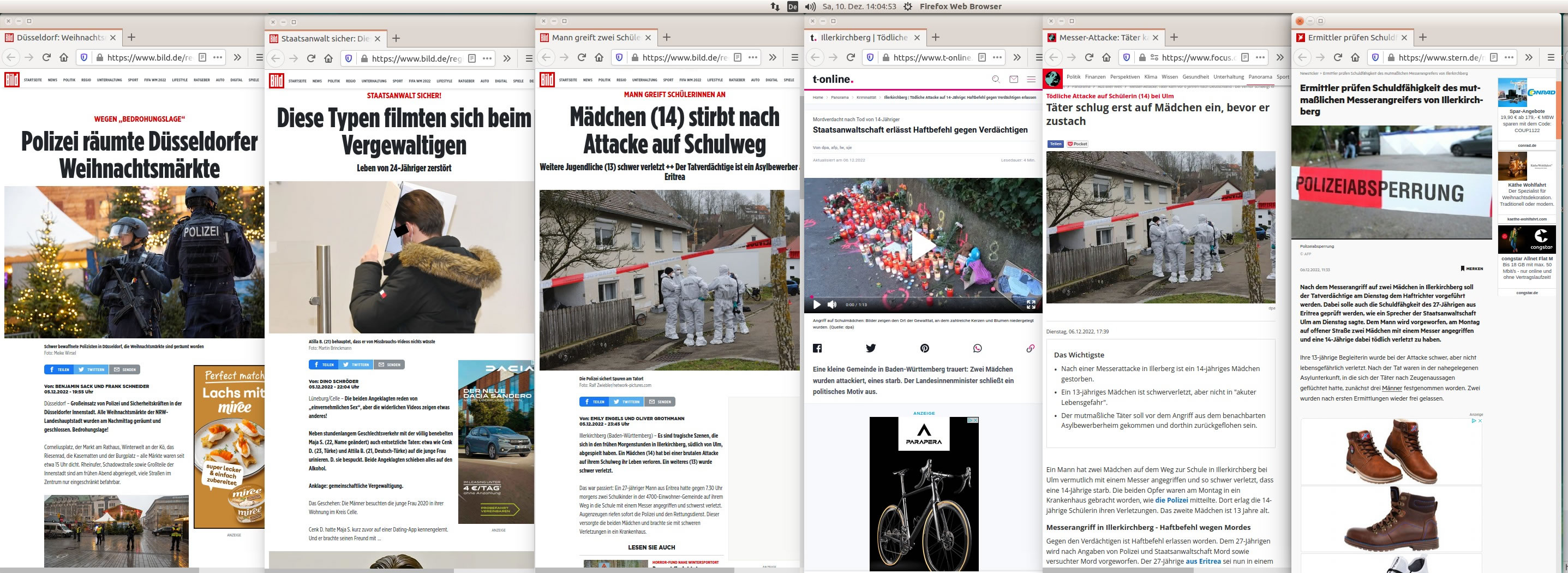Open page actions dots in Staatsanwalt window
This screenshot has width=1568, height=573.
(487, 58)
